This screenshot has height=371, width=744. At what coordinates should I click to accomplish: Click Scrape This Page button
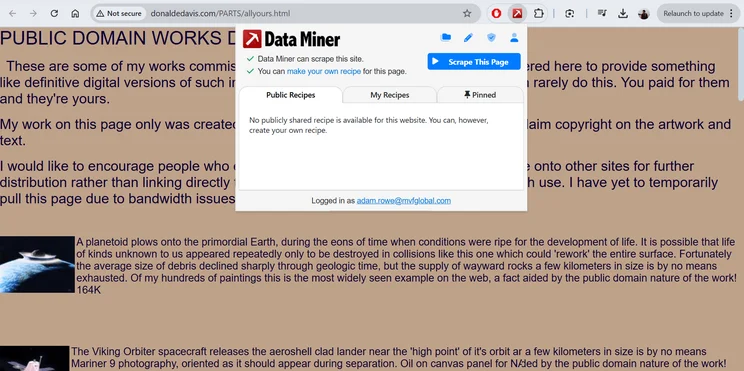click(474, 62)
